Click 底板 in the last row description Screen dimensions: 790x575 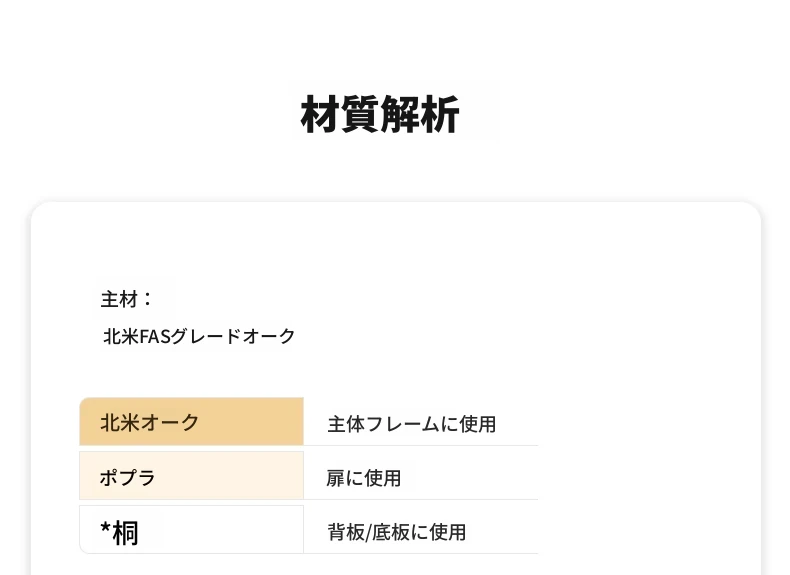[x=391, y=532]
